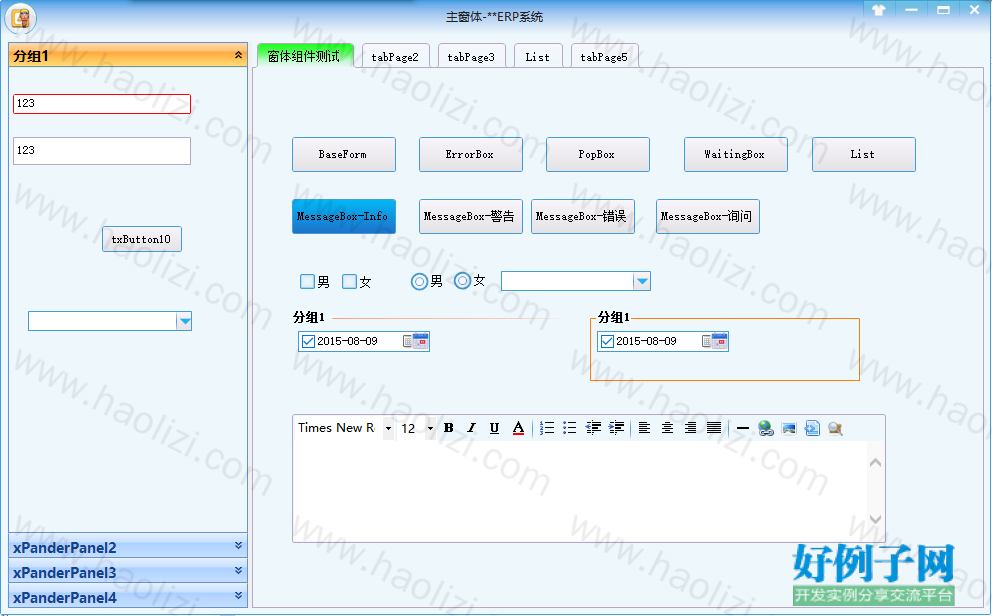
Task: Open the List tab
Action: (x=538, y=56)
